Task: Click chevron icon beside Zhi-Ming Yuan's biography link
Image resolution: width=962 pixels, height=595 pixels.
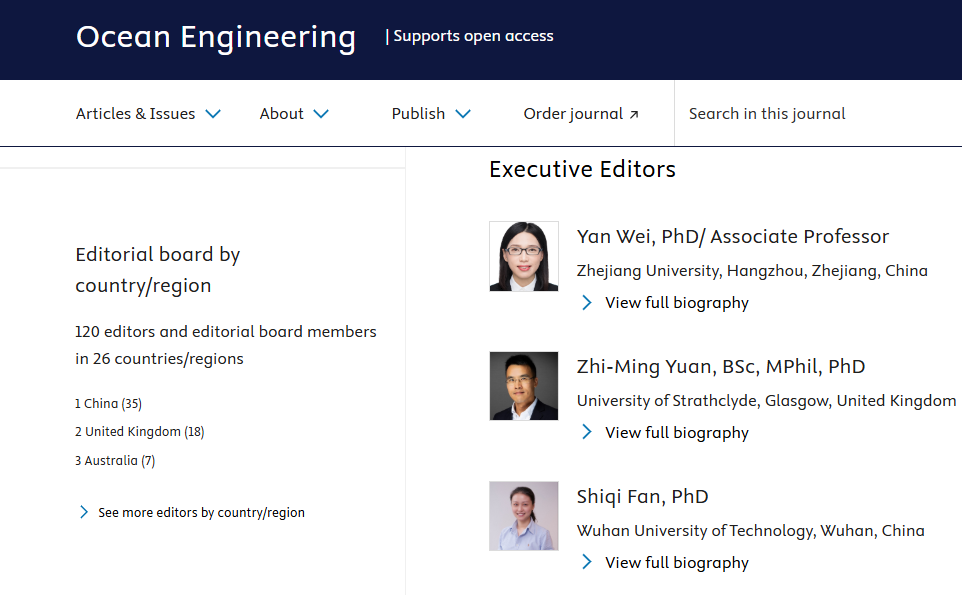Action: click(587, 432)
